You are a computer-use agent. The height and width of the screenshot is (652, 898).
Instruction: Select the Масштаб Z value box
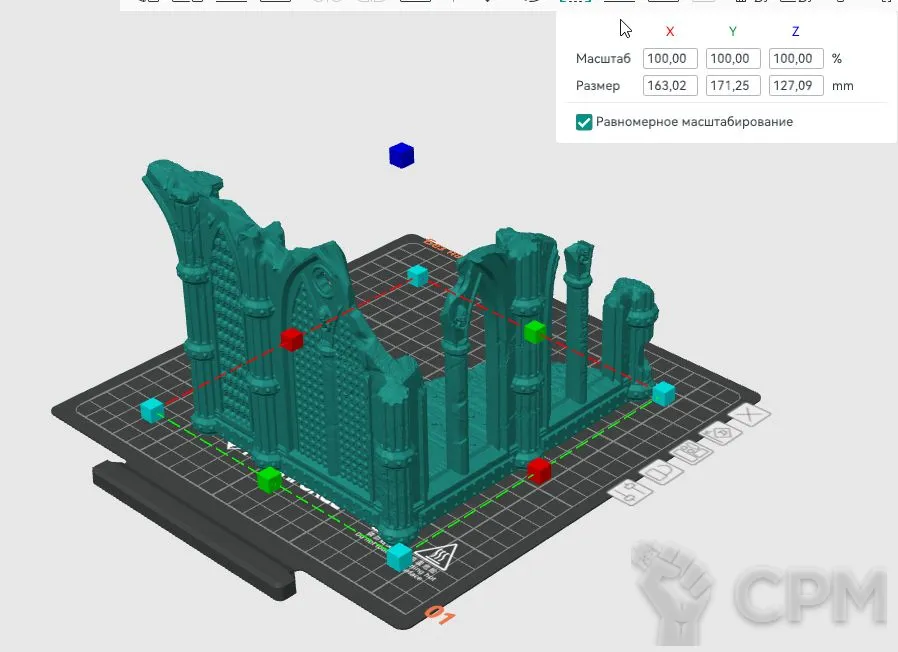(796, 59)
